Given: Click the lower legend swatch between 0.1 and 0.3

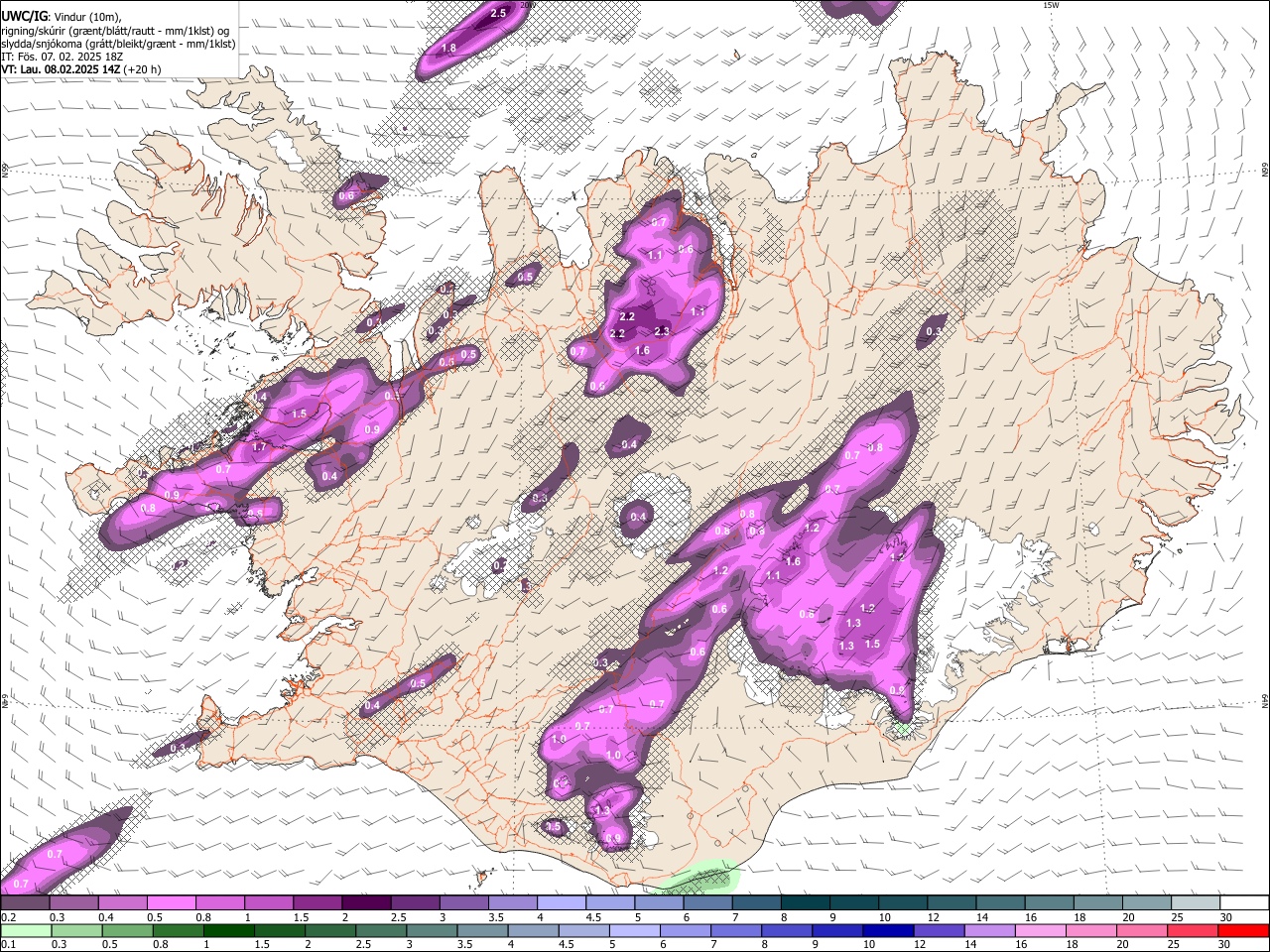Looking at the screenshot, I should (x=25, y=930).
